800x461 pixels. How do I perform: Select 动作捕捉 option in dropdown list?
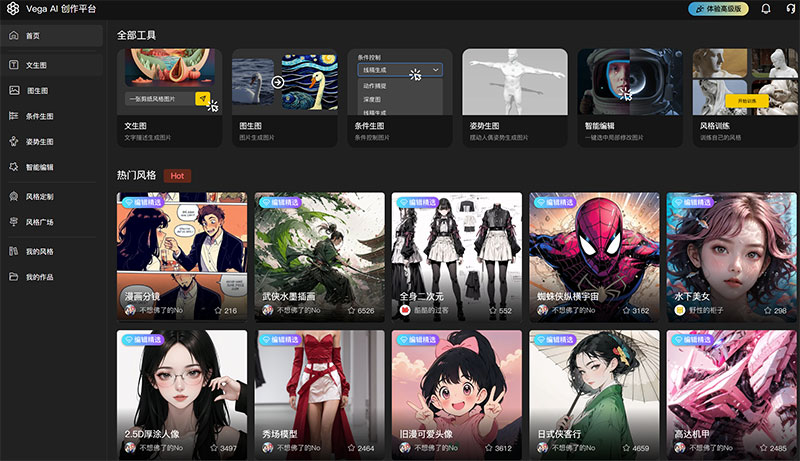pyautogui.click(x=376, y=87)
